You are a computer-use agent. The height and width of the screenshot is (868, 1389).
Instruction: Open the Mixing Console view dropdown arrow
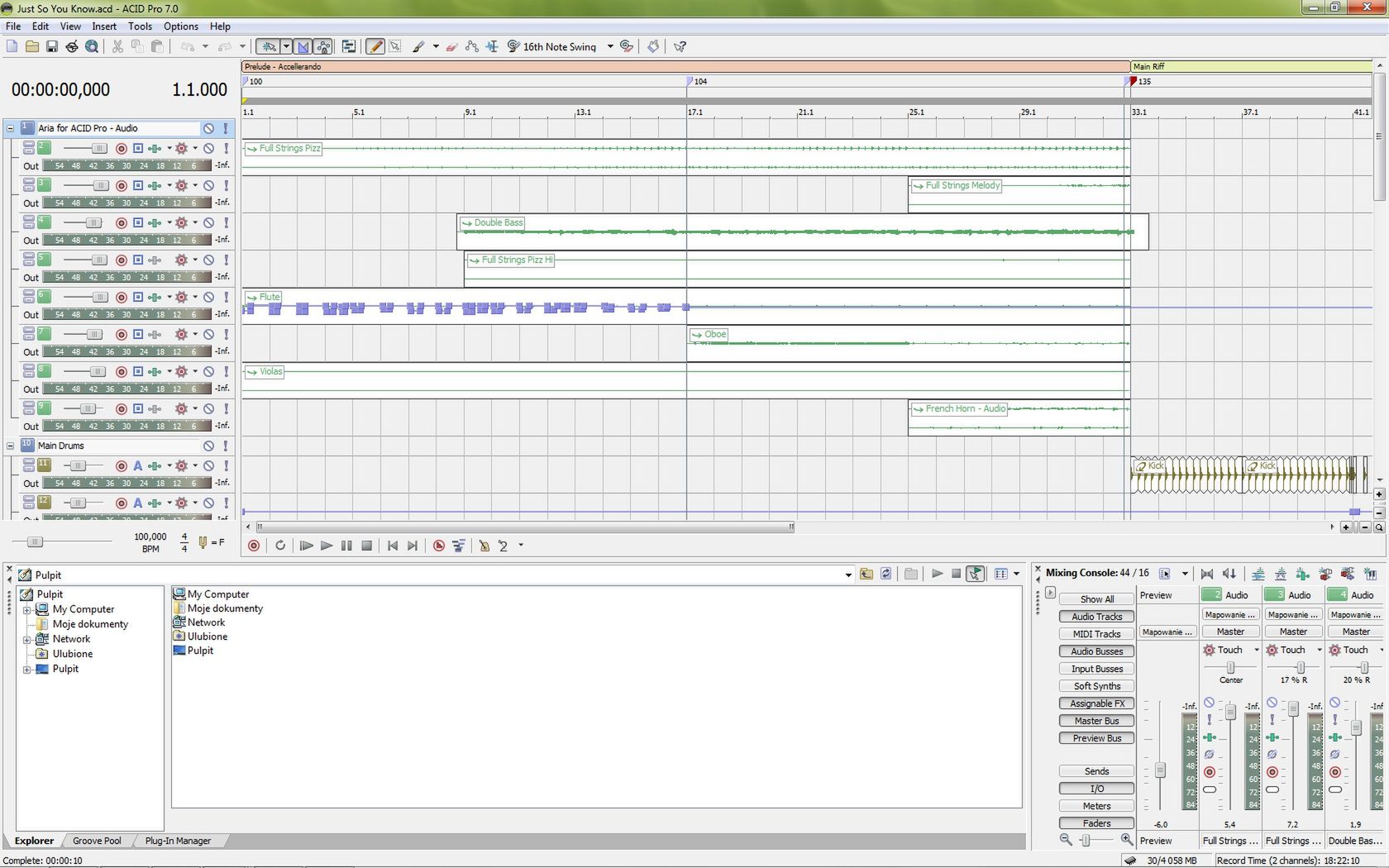1185,573
